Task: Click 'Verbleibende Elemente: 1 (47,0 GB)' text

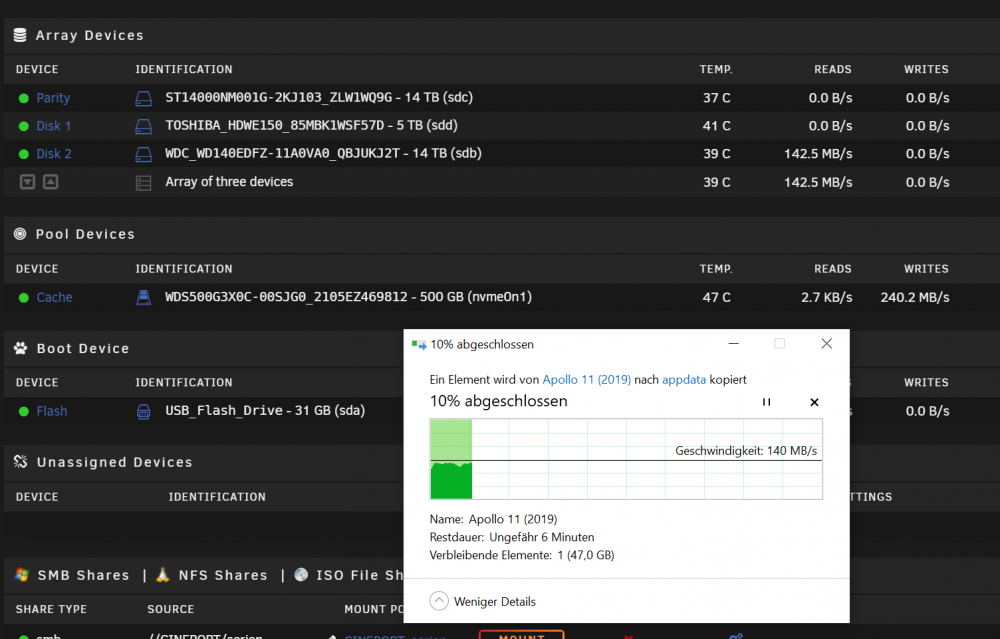Action: [522, 555]
